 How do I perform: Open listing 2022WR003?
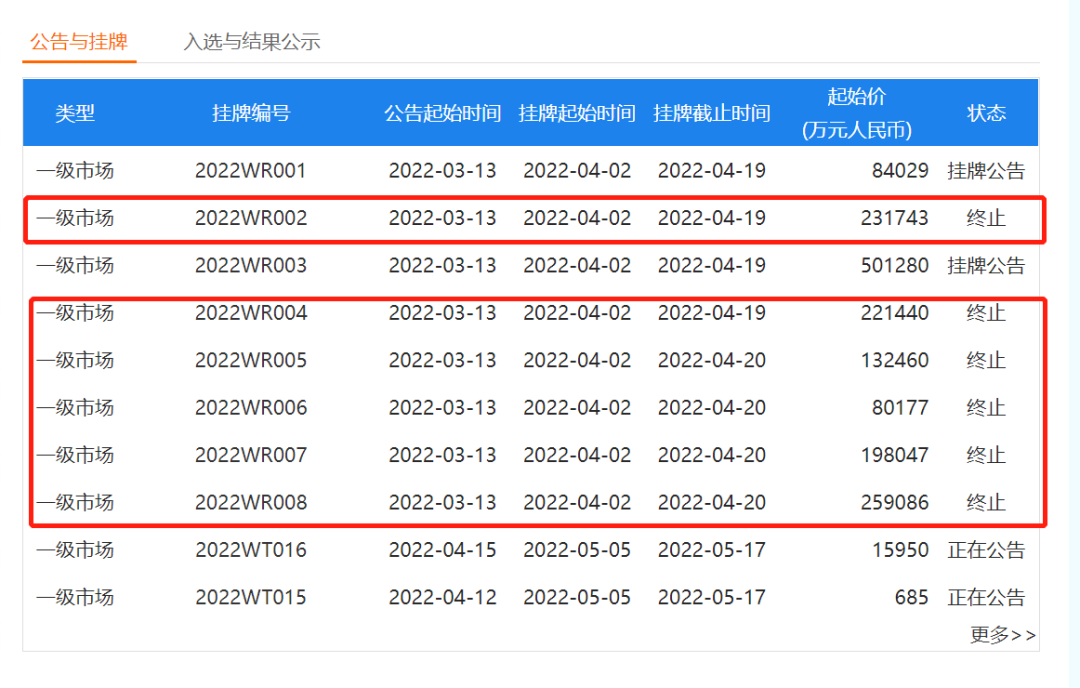251,266
